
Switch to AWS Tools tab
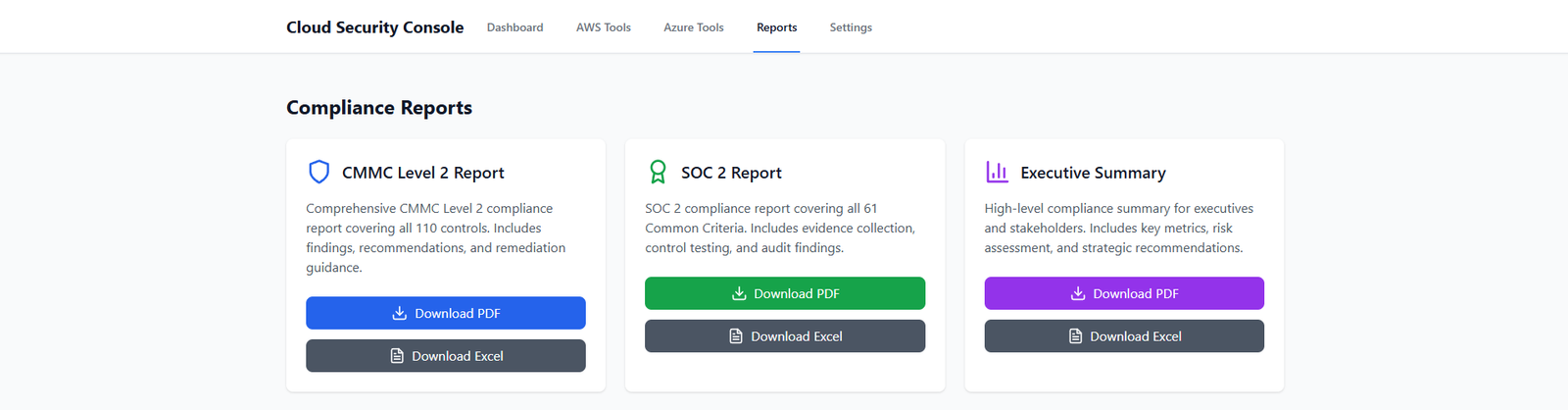click(604, 27)
